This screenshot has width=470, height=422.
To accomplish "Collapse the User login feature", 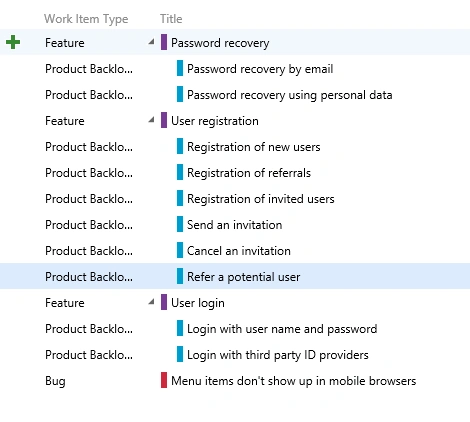I will [x=151, y=302].
